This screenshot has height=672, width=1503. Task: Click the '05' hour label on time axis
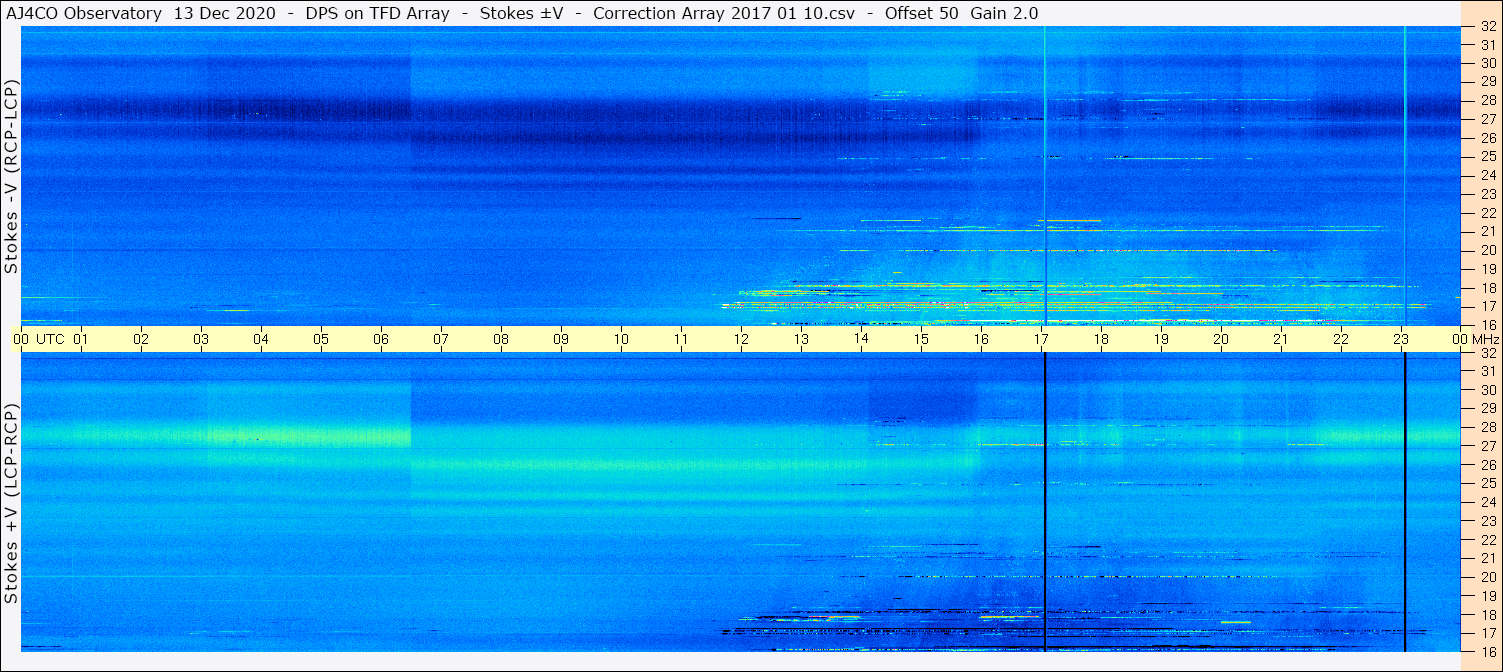(x=321, y=339)
